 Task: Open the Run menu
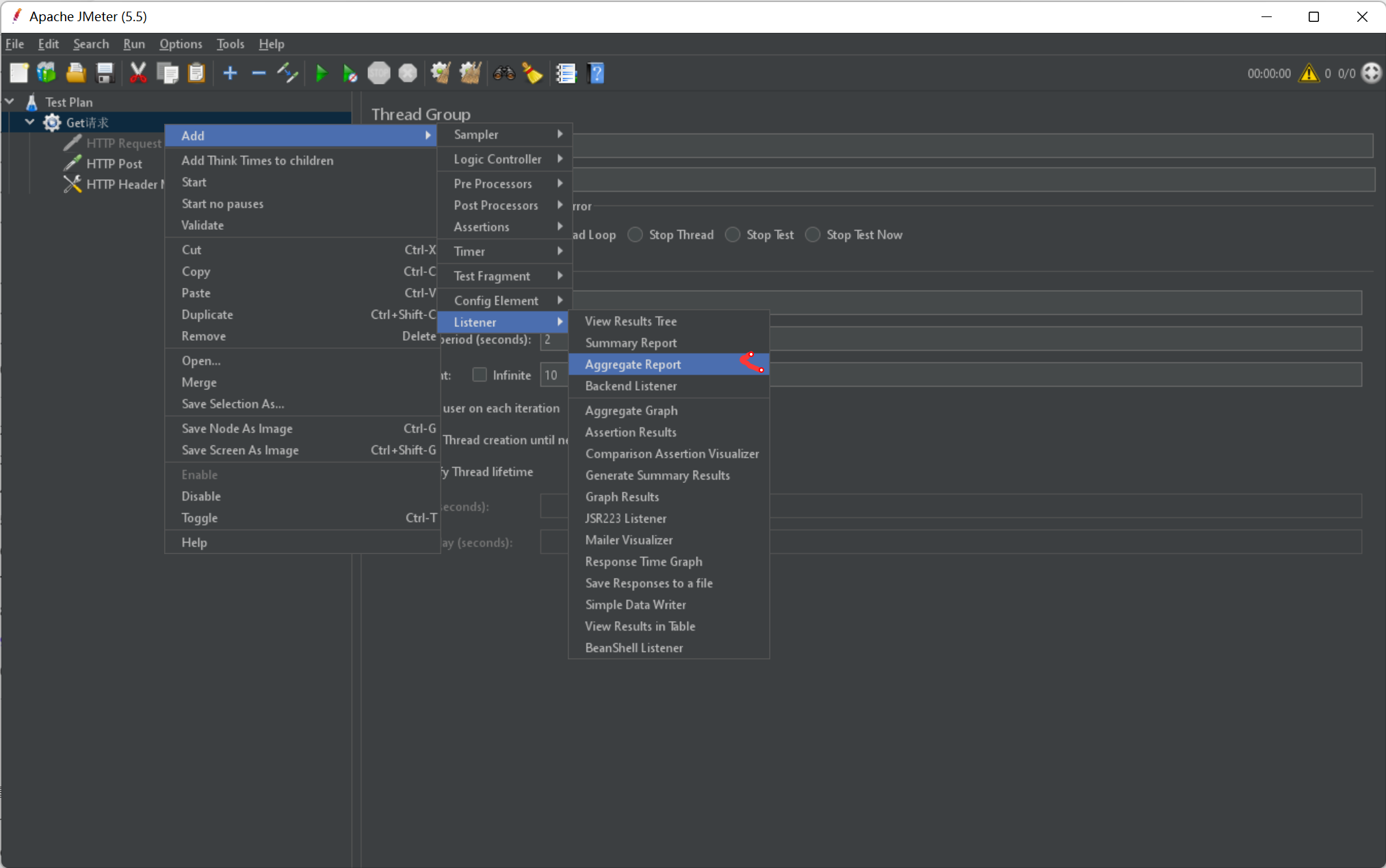point(134,44)
